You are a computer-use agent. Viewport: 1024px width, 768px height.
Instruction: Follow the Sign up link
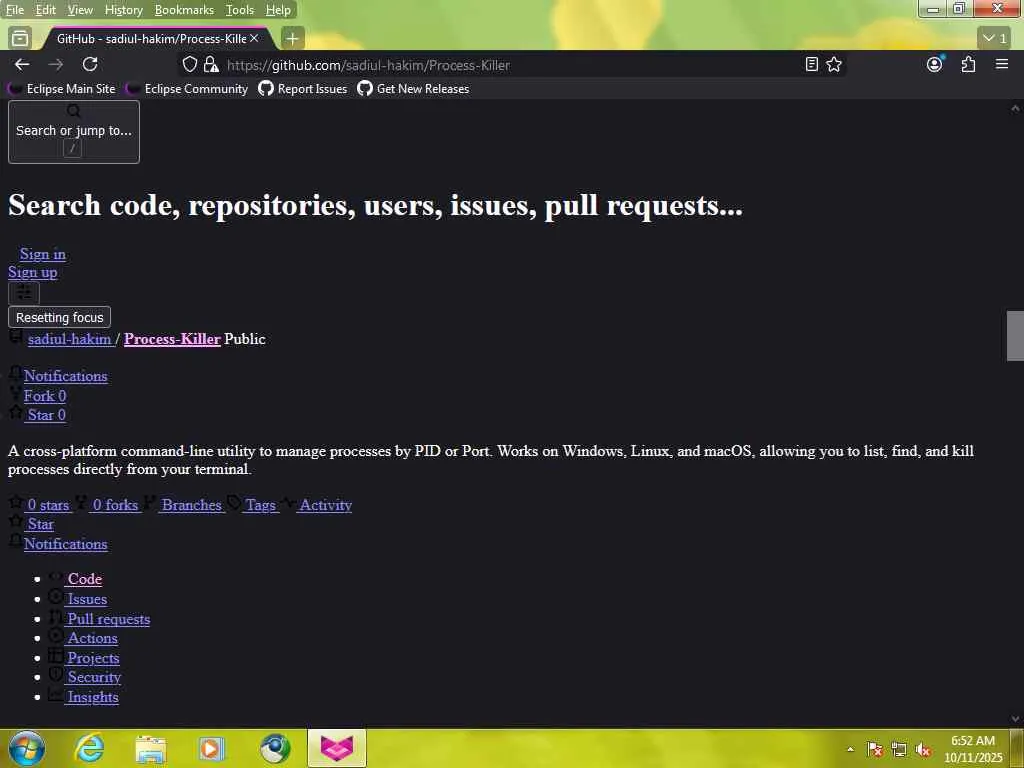[x=33, y=272]
